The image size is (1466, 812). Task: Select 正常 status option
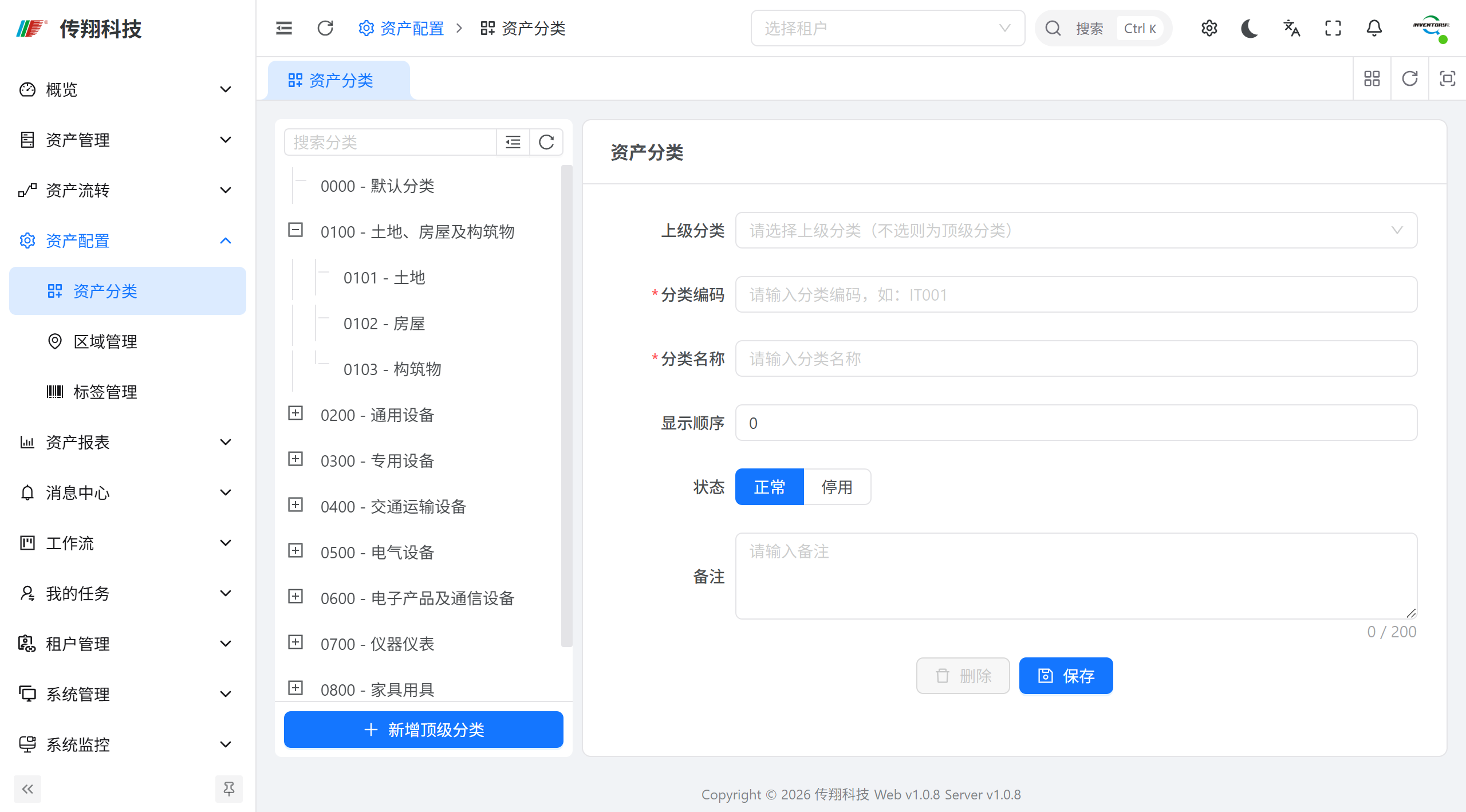(769, 487)
